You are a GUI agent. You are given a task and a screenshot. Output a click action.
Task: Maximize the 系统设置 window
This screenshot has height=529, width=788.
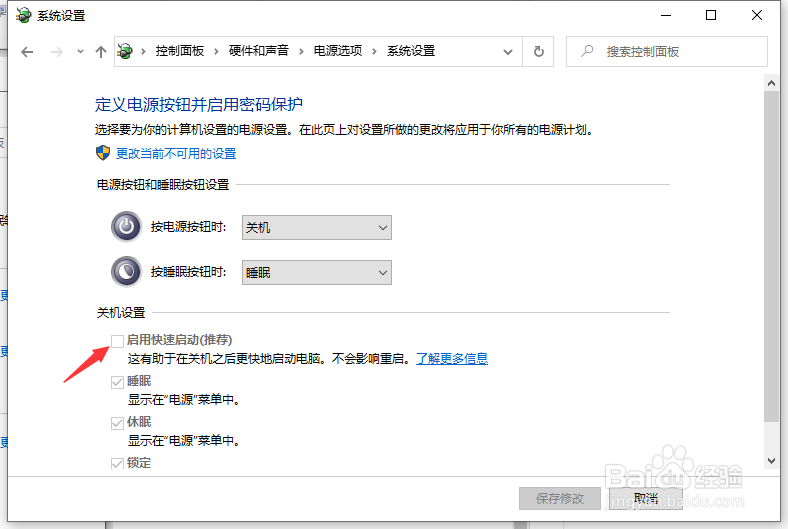point(711,16)
